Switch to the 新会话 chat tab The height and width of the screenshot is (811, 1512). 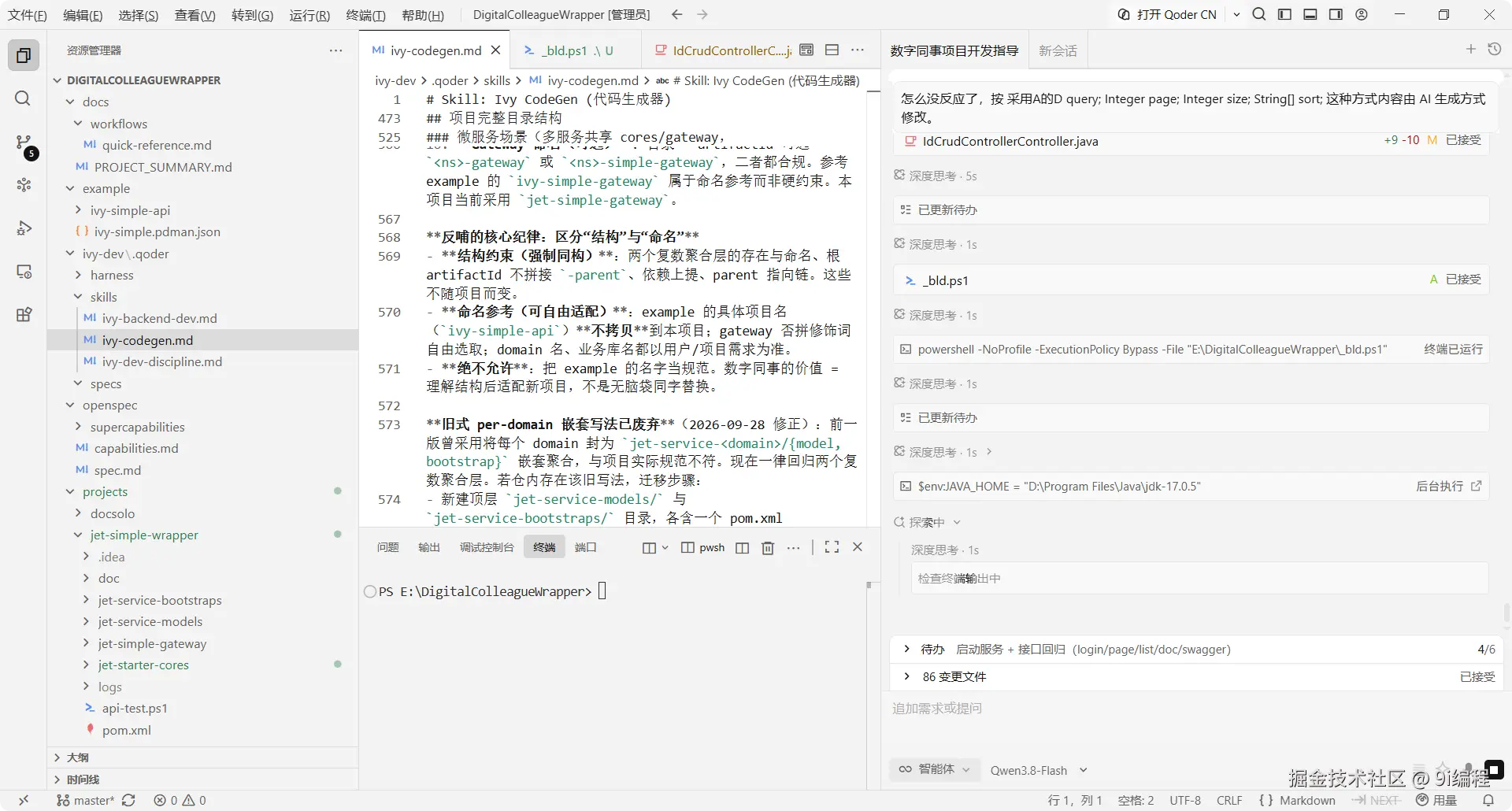pos(1058,50)
